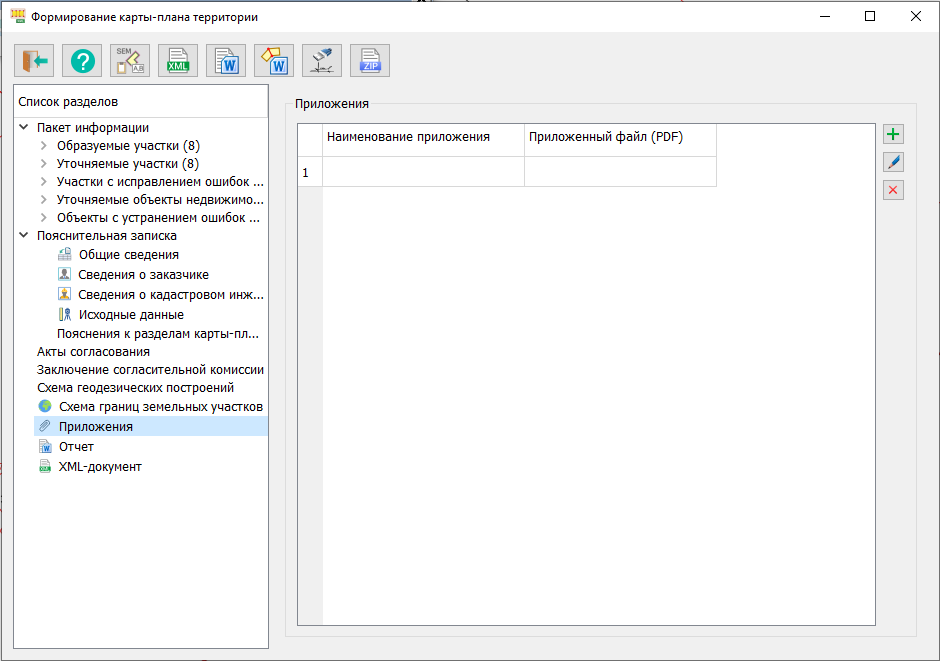The width and height of the screenshot is (940, 661).
Task: Select XML-документ in the section list
Action: [100, 467]
